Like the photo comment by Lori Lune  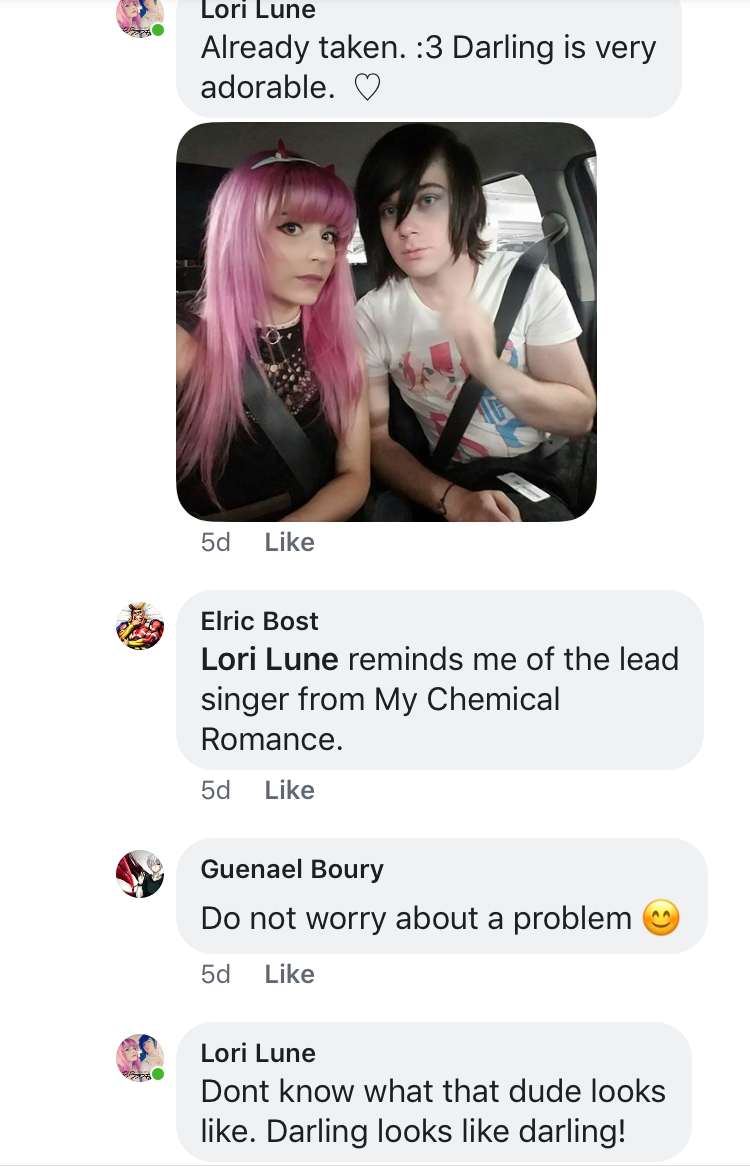[x=289, y=542]
